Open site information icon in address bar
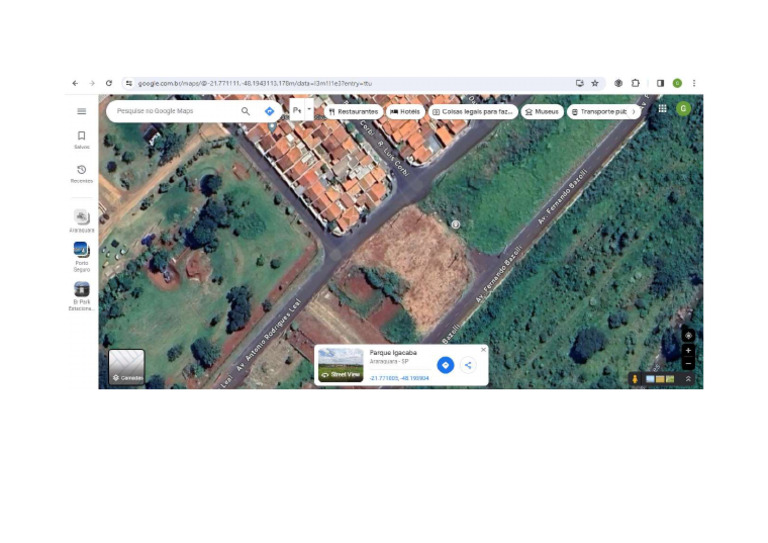This screenshot has height=543, width=768. tap(129, 83)
